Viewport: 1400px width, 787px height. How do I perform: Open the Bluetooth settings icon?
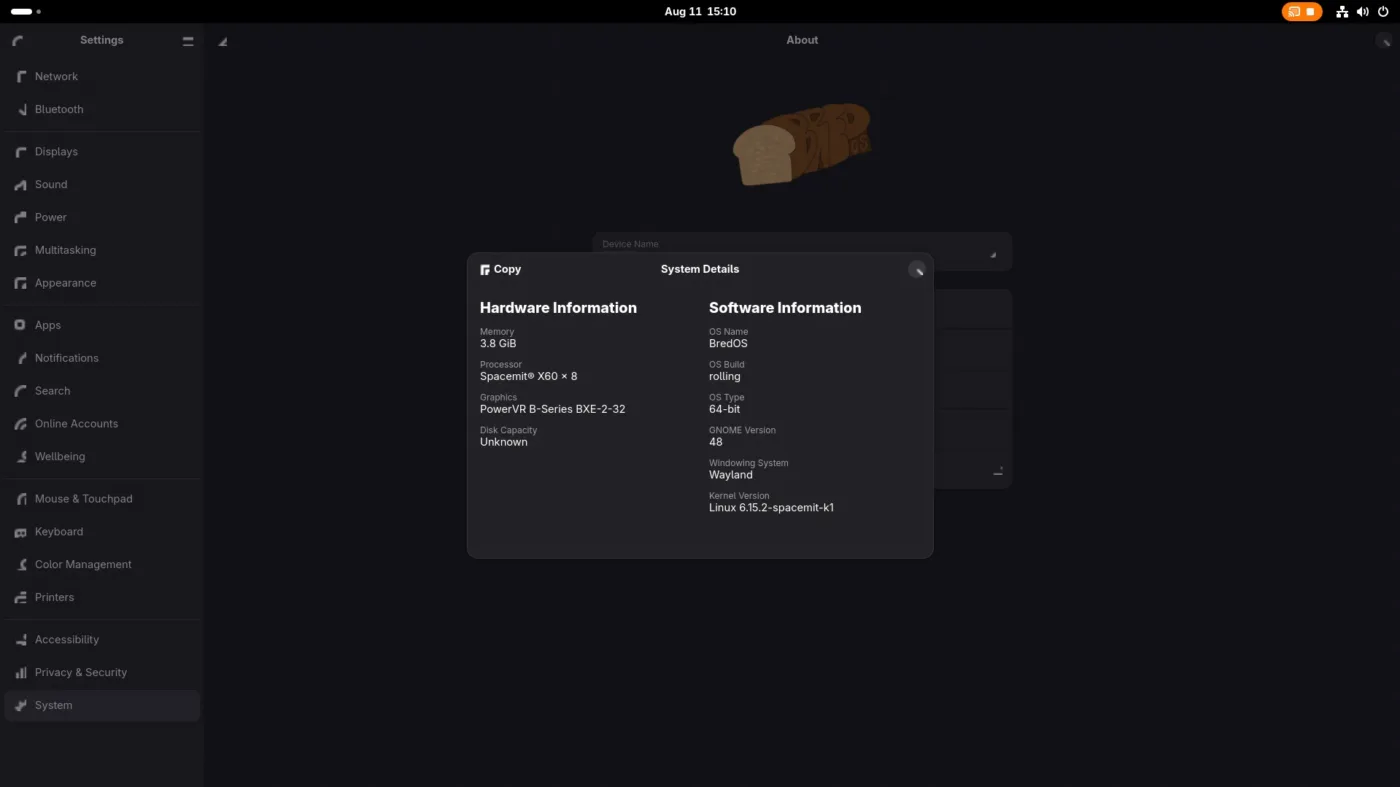pyautogui.click(x=20, y=110)
